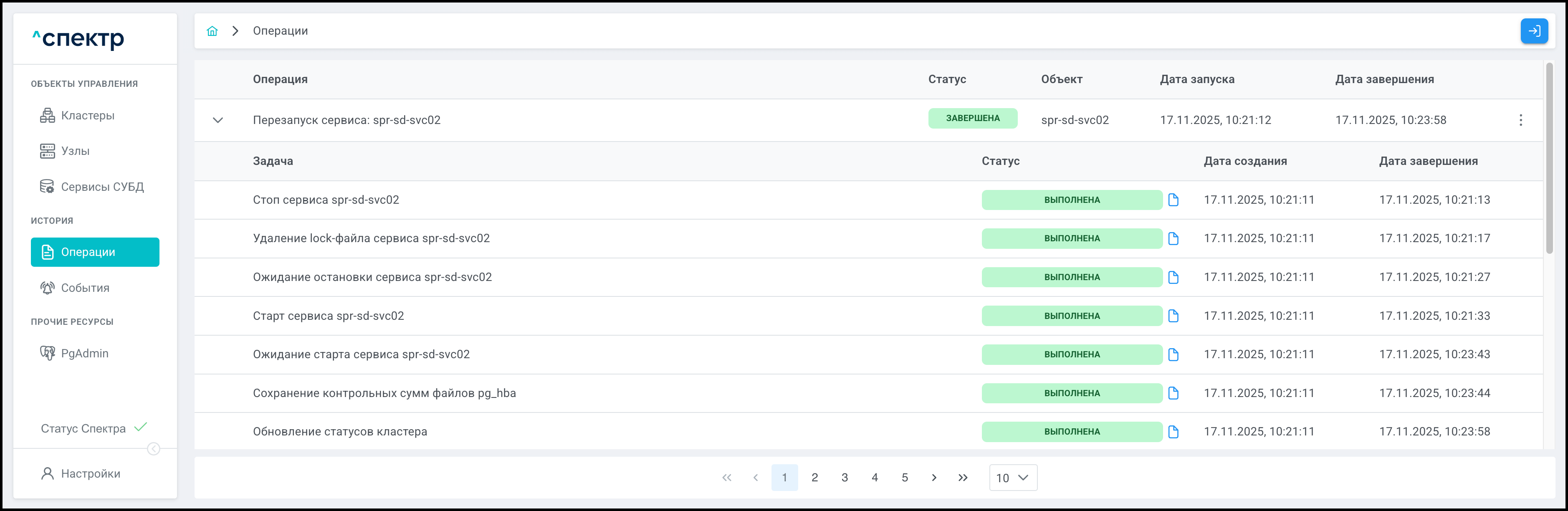Open log file for Старт сервиса task

[1173, 316]
